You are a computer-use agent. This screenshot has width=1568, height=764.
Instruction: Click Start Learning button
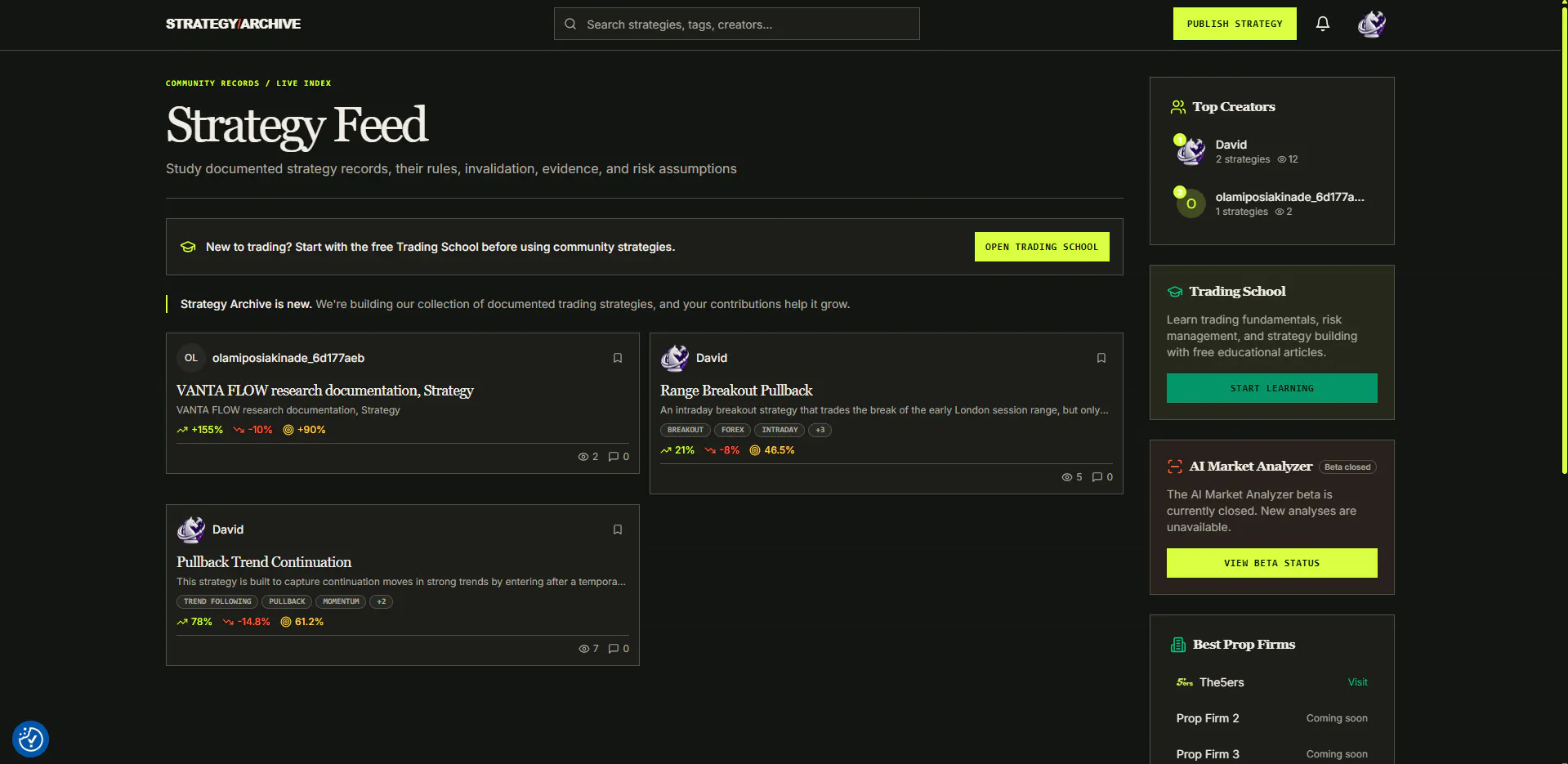1272,388
